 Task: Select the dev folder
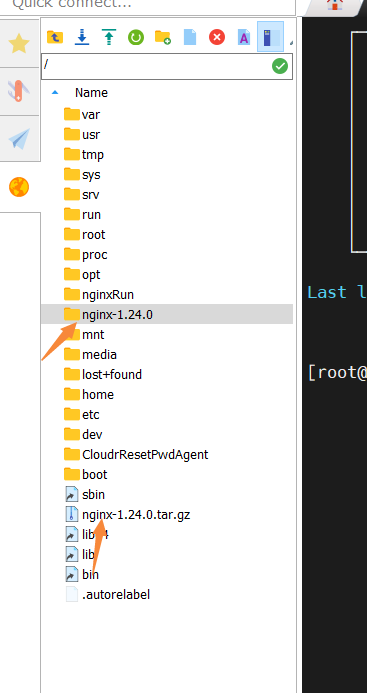tap(83, 434)
